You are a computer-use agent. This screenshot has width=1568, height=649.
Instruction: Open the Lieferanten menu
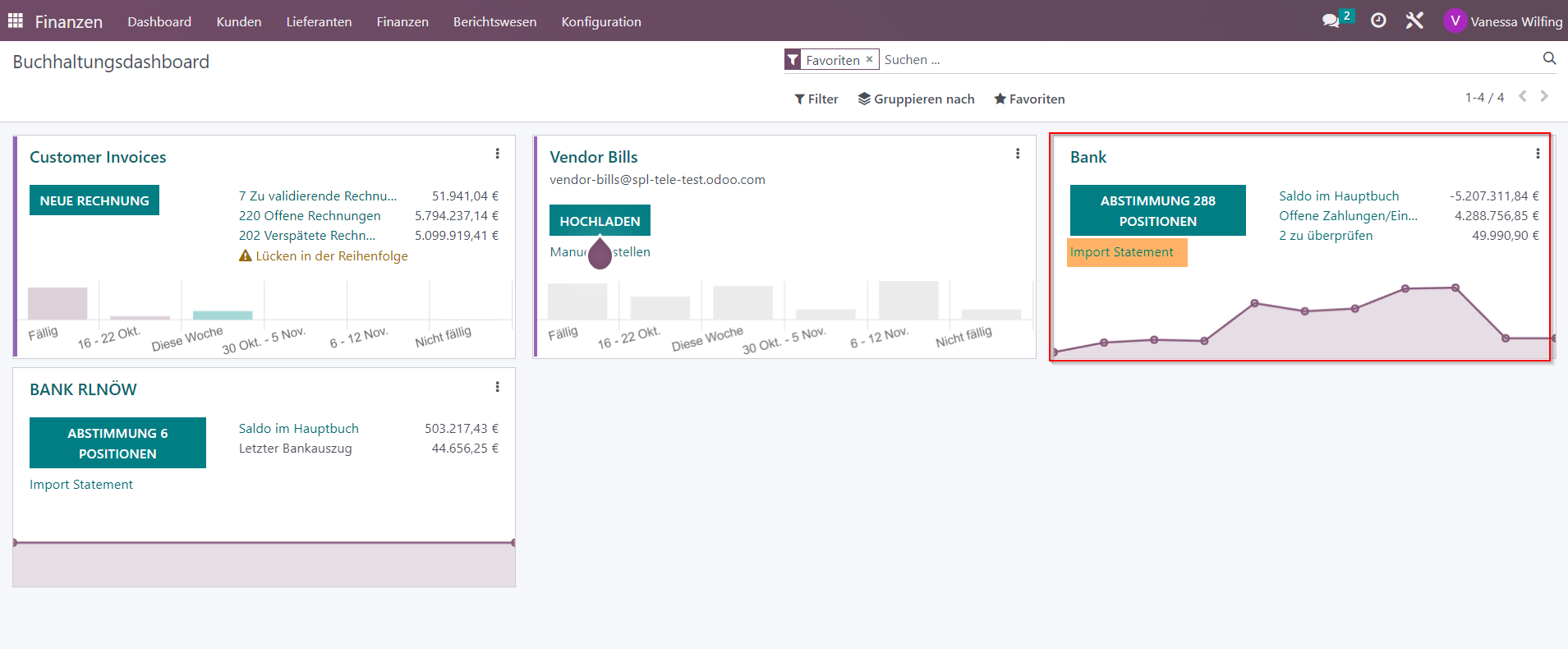[x=319, y=21]
